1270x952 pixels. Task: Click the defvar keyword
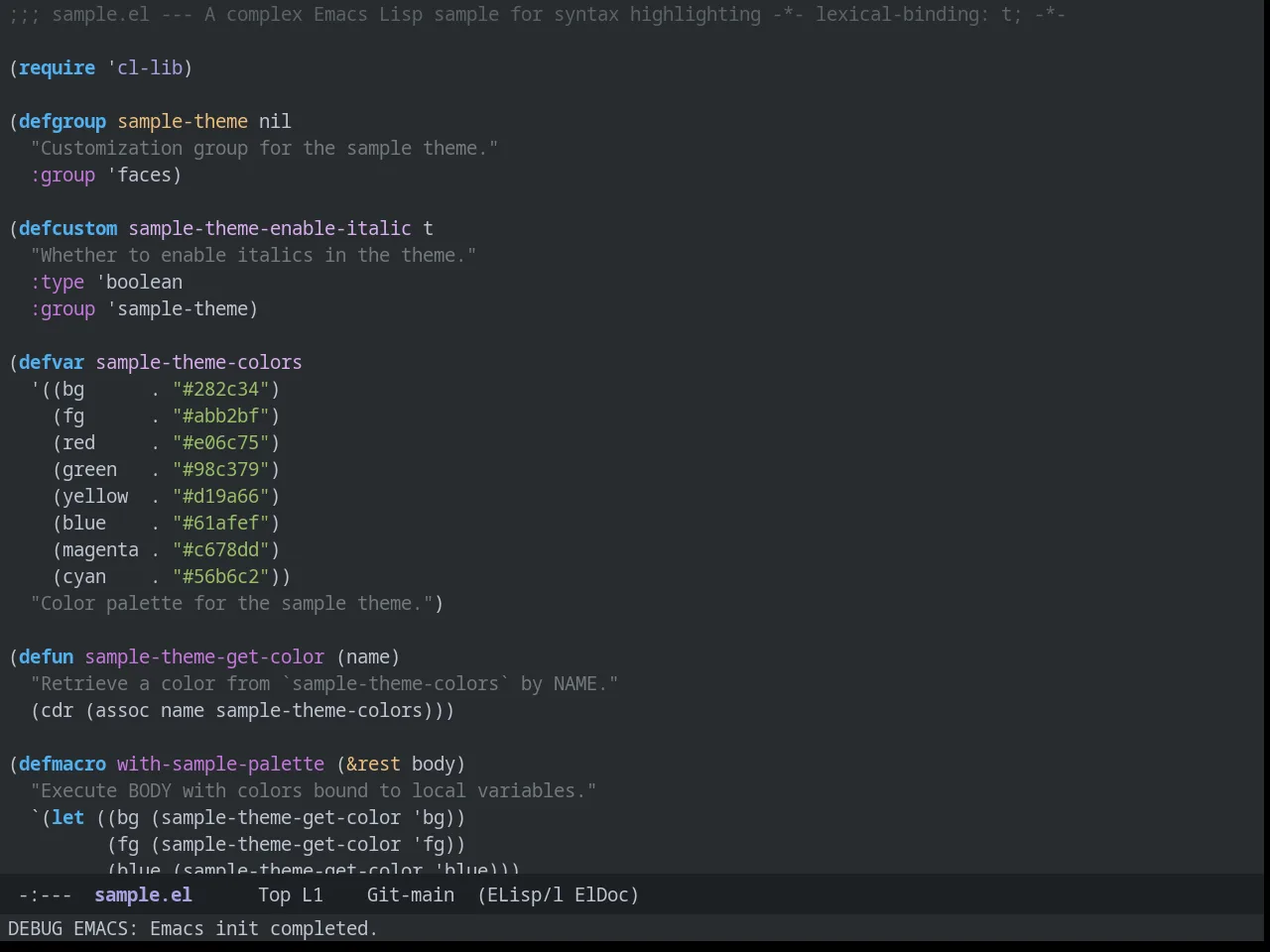tap(52, 362)
